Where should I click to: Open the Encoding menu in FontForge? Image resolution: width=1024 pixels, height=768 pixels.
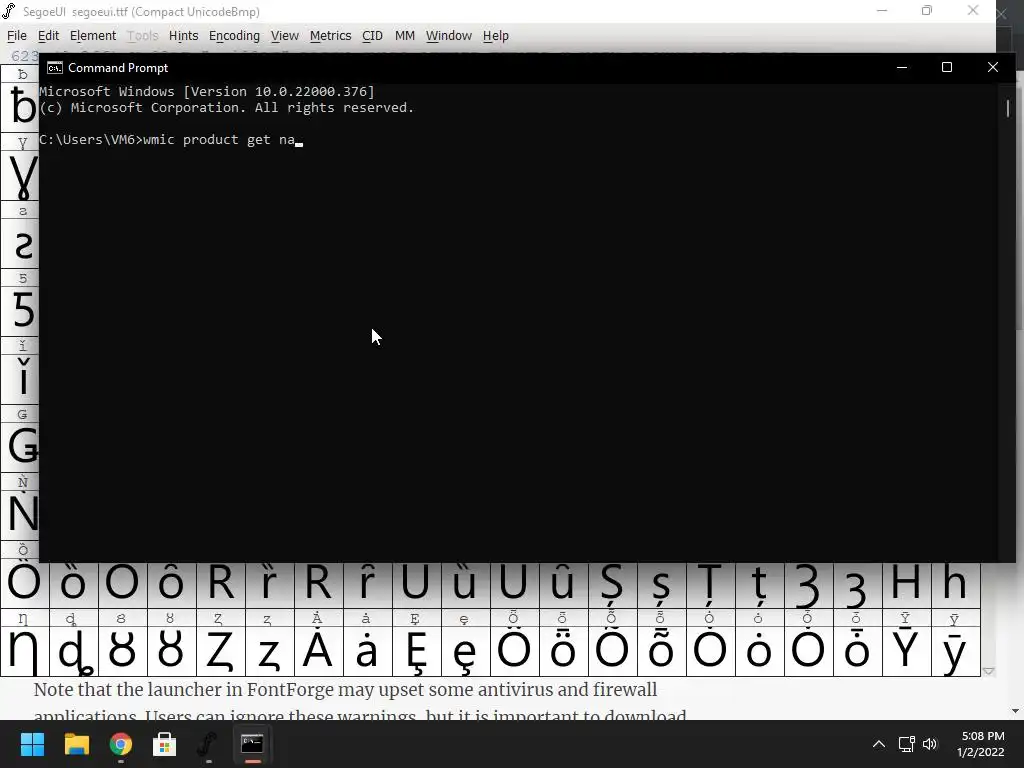(x=234, y=36)
